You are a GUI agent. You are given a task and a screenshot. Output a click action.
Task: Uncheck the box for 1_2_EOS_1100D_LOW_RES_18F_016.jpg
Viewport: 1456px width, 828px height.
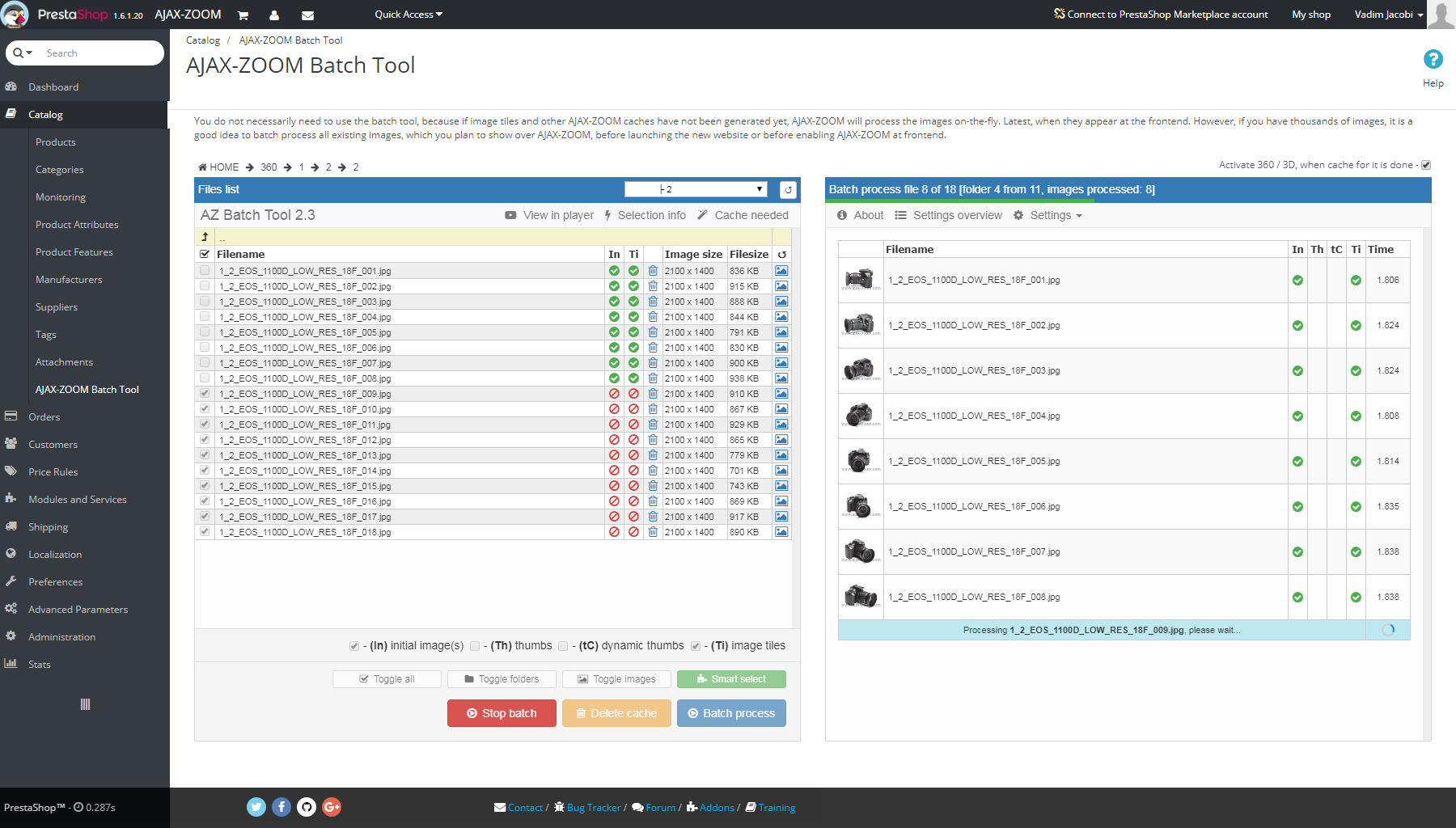(205, 501)
